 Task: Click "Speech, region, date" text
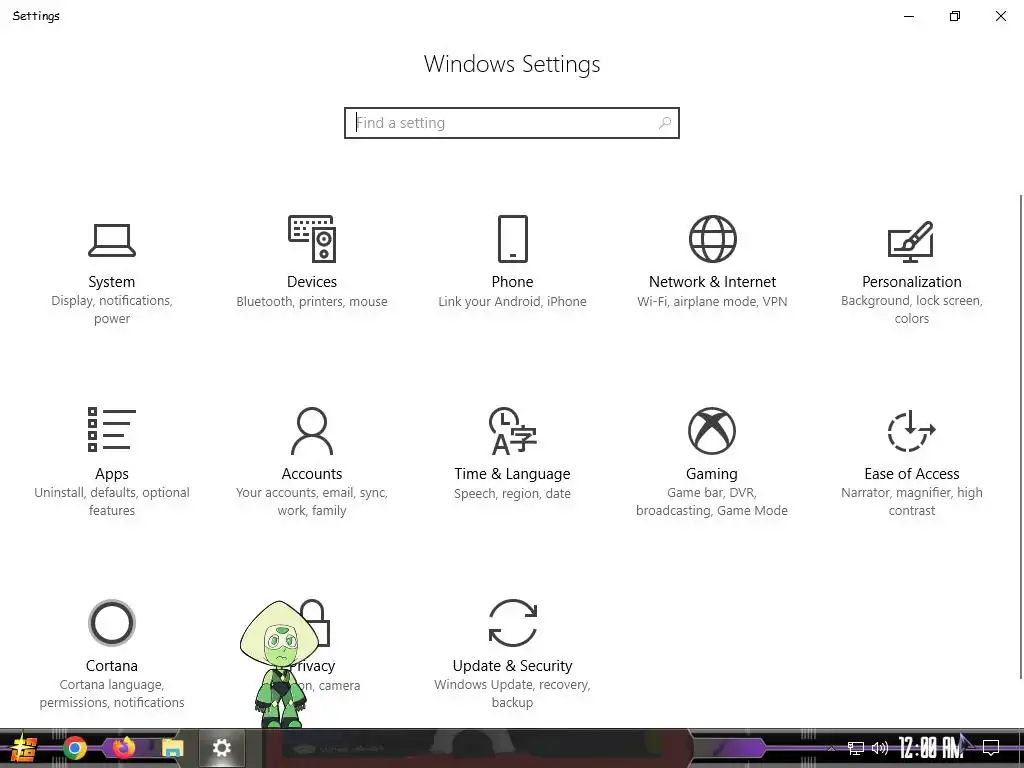(513, 494)
